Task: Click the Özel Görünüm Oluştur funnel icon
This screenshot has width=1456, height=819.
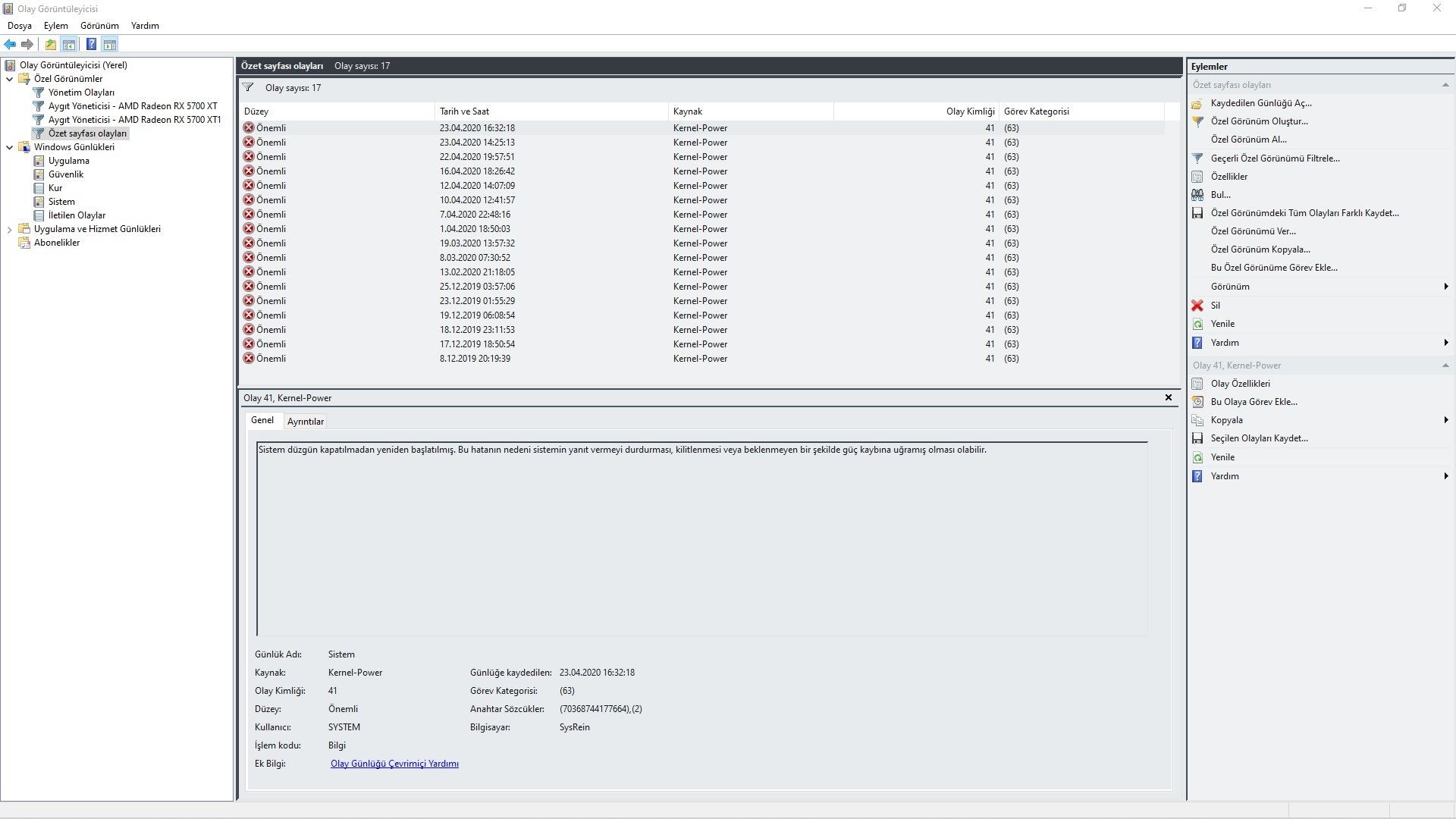Action: [1197, 121]
